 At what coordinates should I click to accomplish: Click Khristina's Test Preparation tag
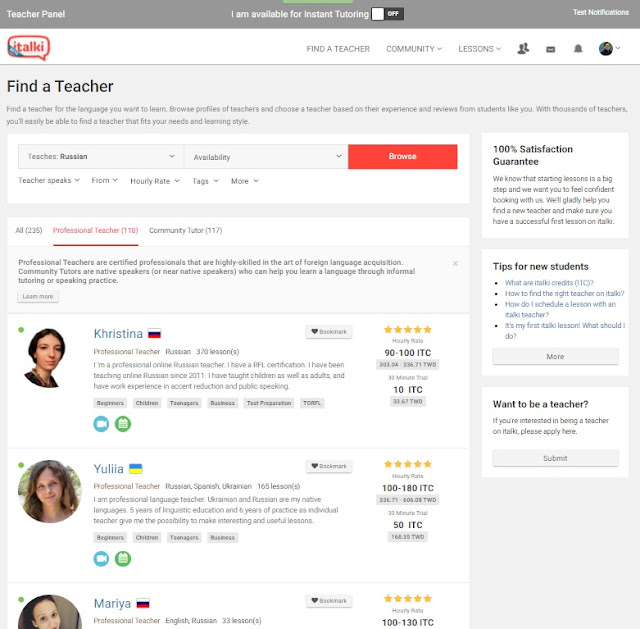[x=269, y=403]
